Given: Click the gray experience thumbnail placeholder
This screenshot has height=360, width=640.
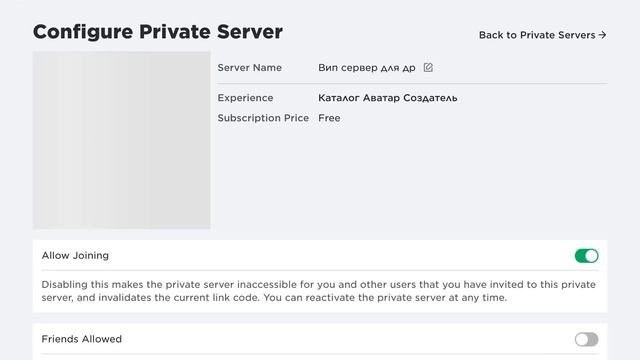Looking at the screenshot, I should [122, 140].
